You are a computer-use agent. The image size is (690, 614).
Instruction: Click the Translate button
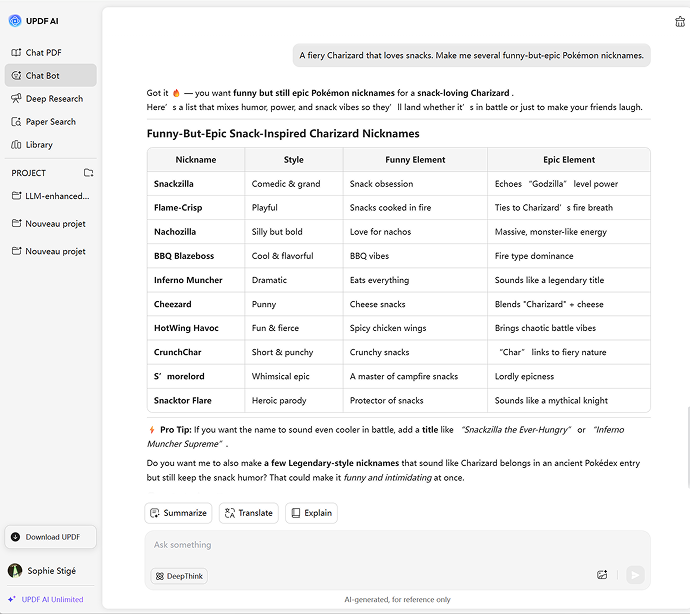[249, 513]
